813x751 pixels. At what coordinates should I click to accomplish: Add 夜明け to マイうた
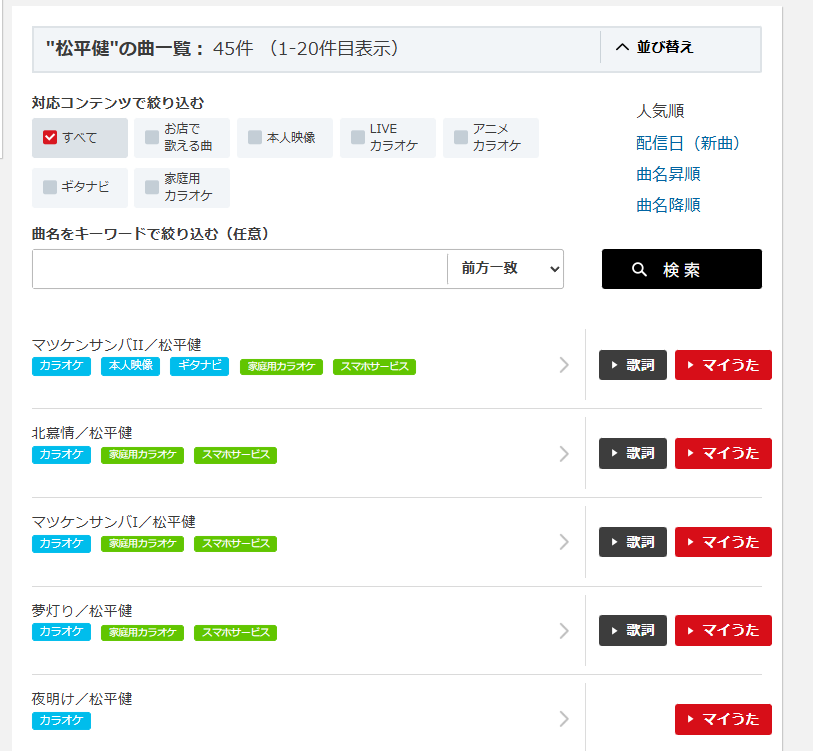pyautogui.click(x=723, y=719)
